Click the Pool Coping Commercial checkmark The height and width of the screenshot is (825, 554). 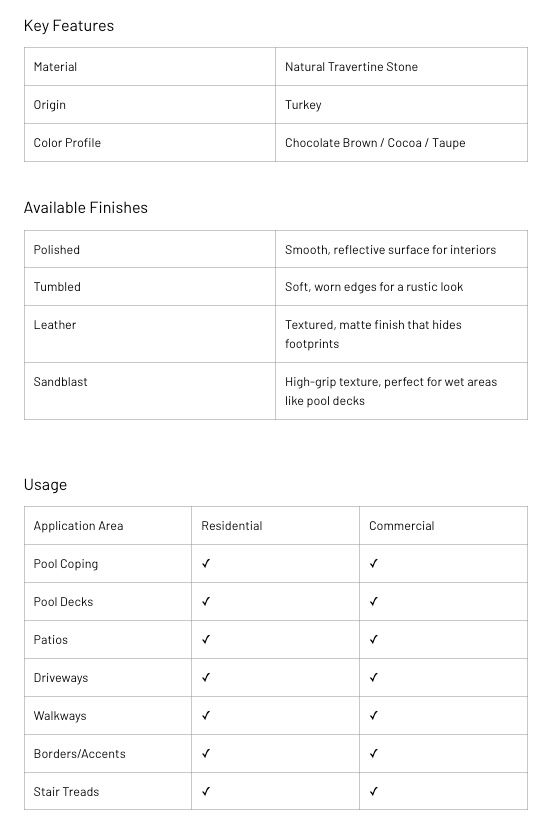(x=374, y=563)
